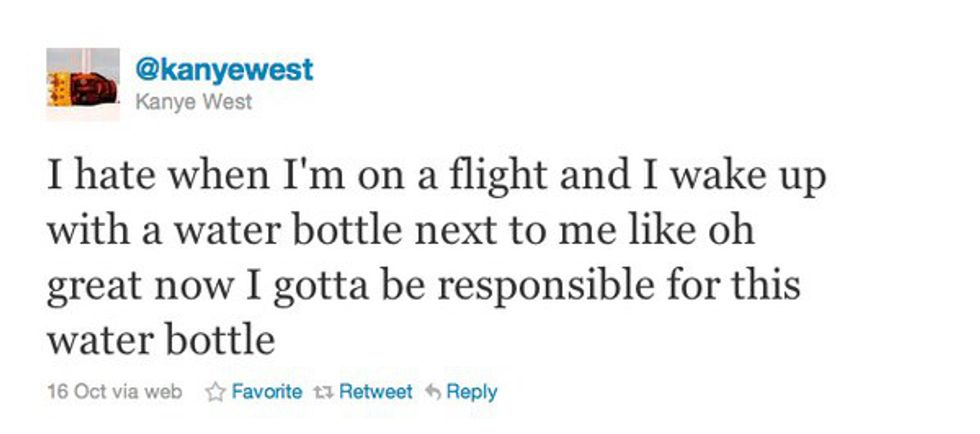Click "water bottle" on the tweet's last line

point(160,340)
